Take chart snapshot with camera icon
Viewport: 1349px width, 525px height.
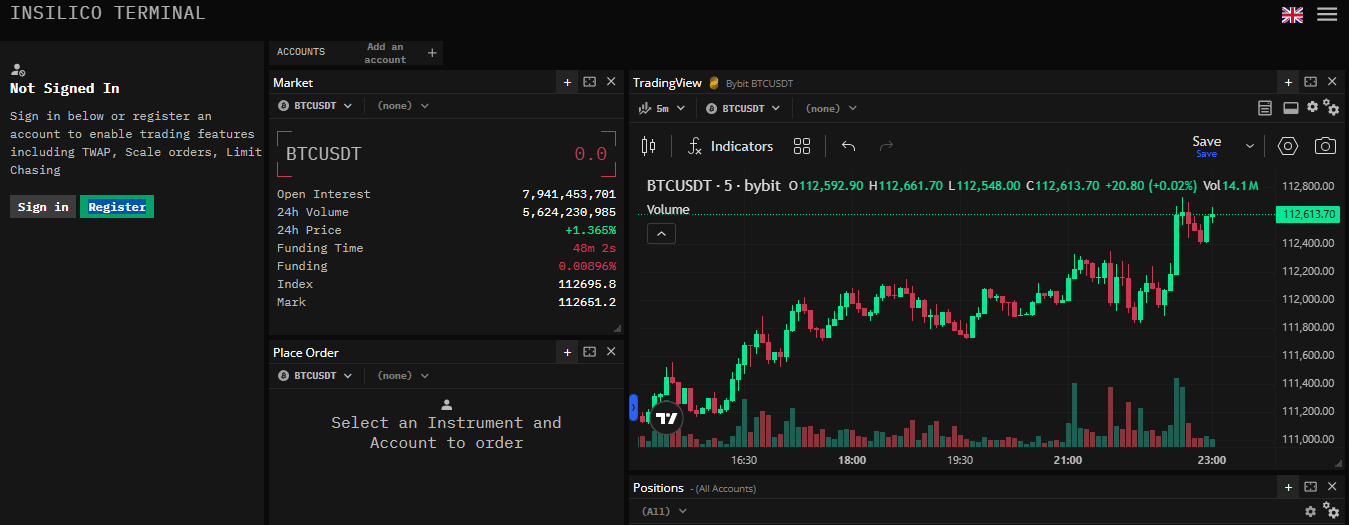pyautogui.click(x=1325, y=146)
